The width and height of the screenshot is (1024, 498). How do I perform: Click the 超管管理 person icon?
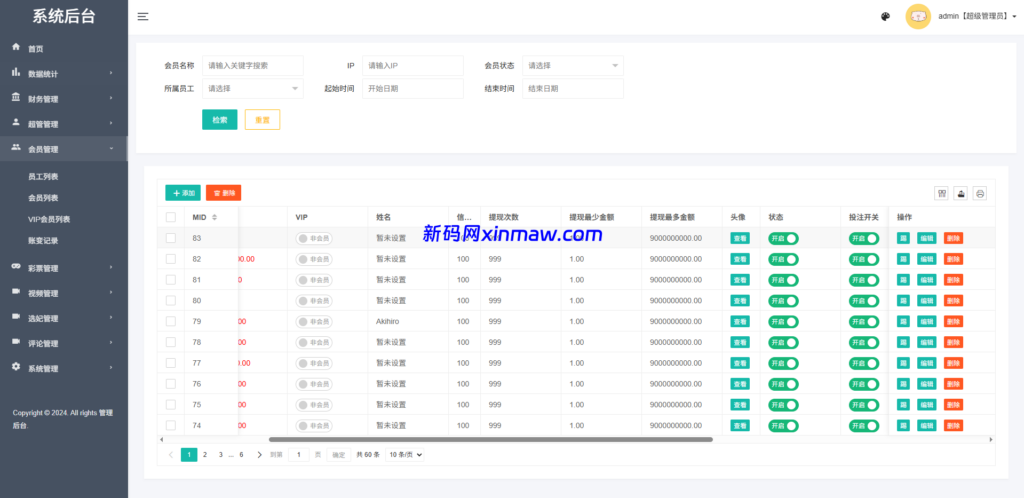pos(16,123)
